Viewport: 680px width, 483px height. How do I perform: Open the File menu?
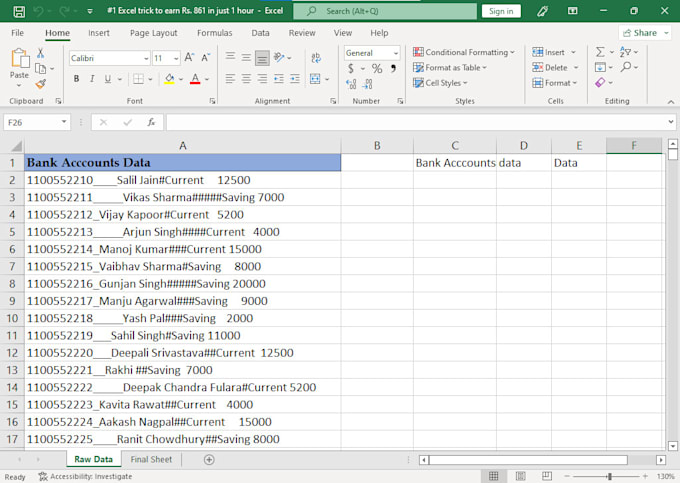point(17,33)
